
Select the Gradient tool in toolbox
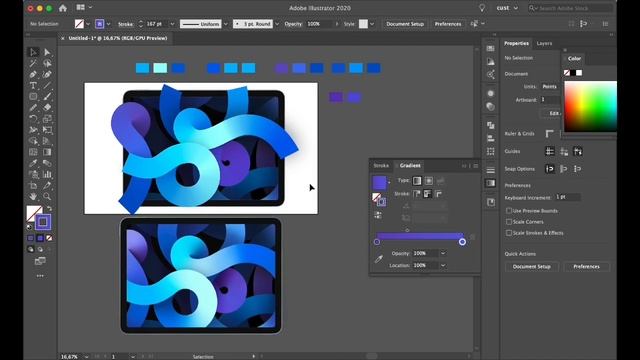coord(47,152)
